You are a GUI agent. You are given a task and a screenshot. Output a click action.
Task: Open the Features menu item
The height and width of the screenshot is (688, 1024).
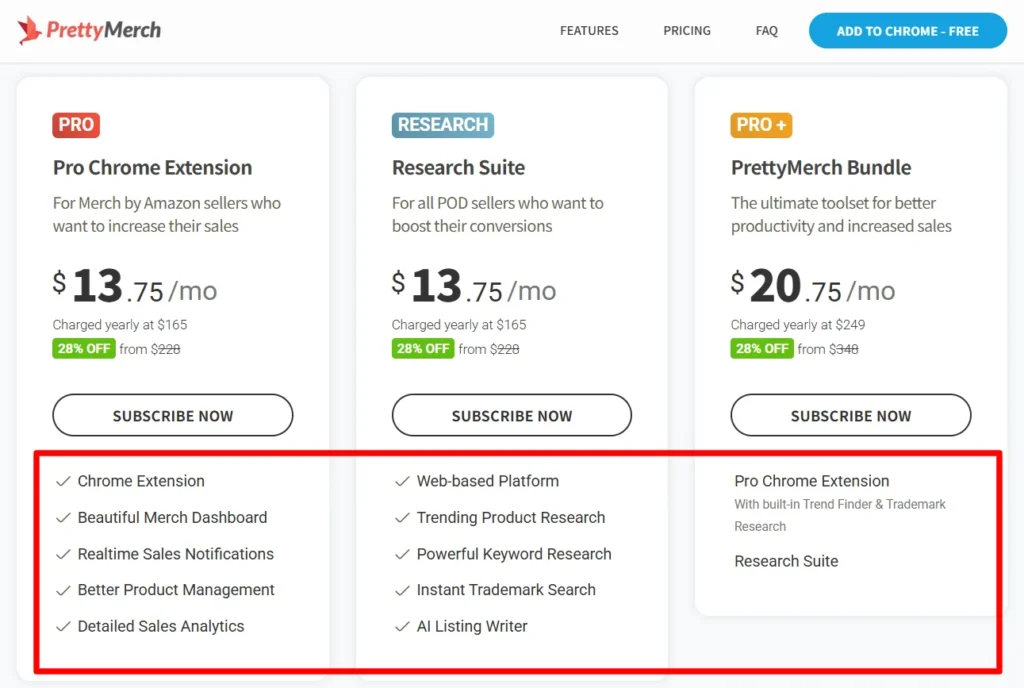pos(589,31)
